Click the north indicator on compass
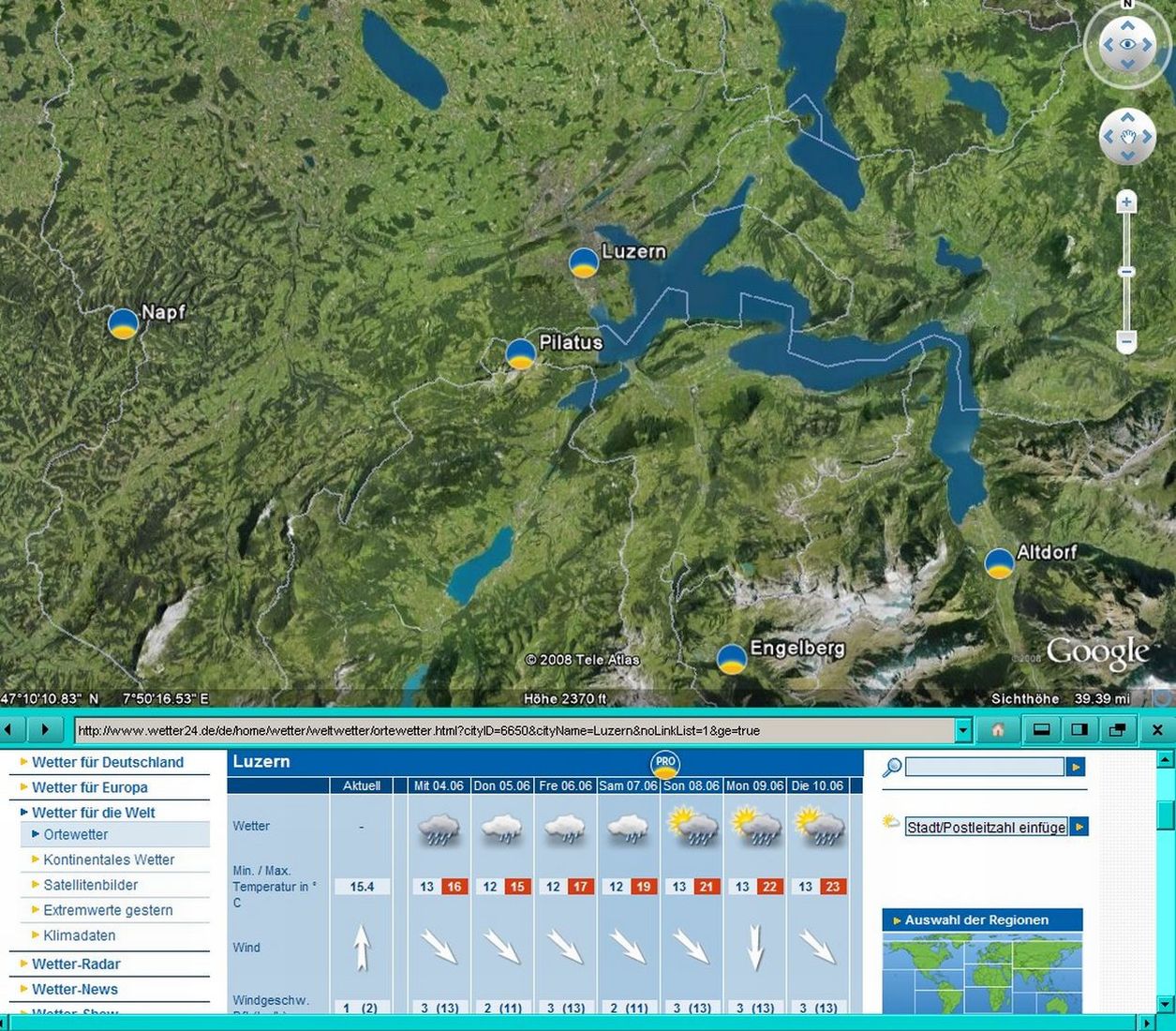 1127,5
